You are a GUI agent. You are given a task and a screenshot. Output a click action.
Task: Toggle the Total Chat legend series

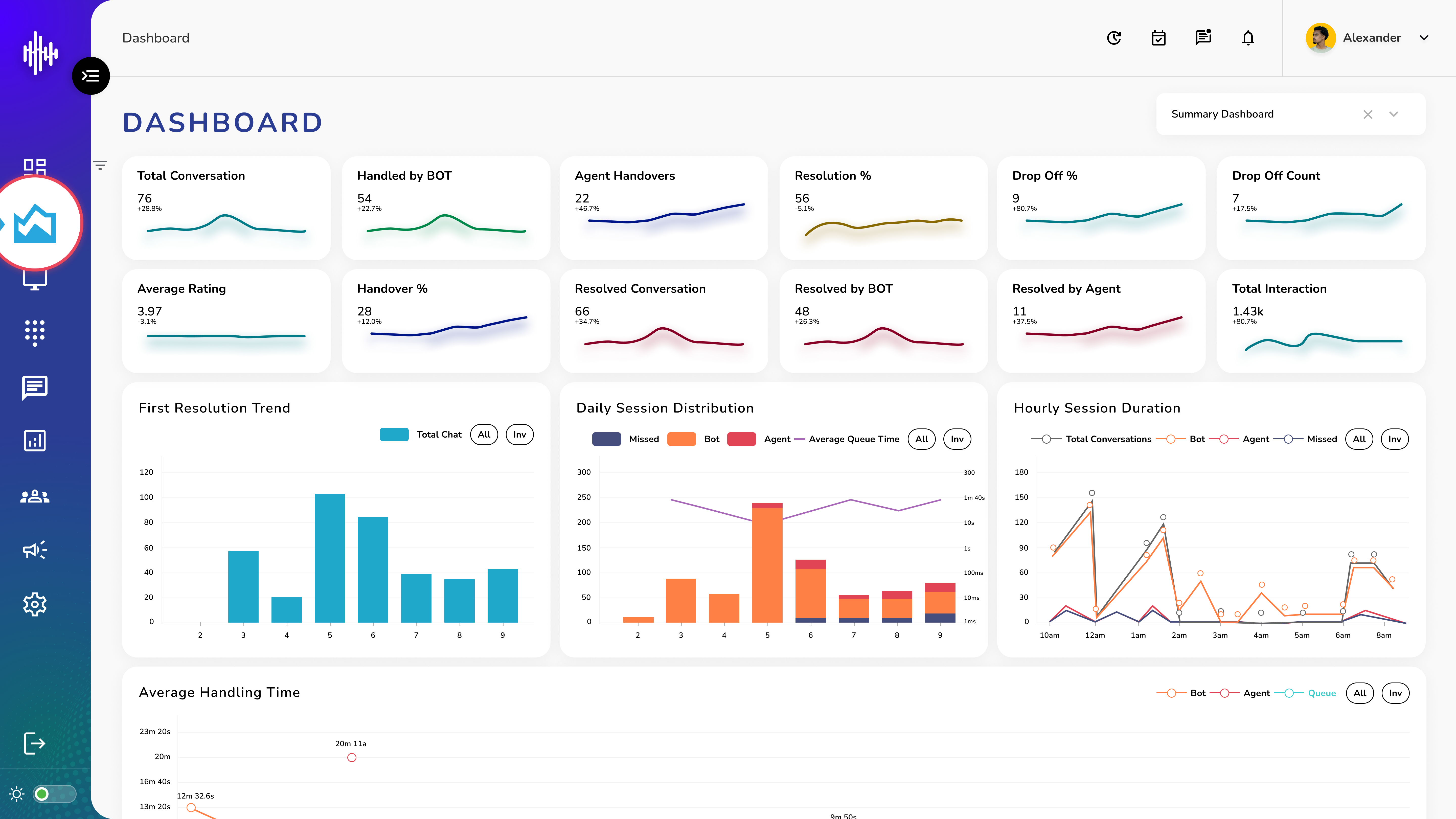[421, 435]
